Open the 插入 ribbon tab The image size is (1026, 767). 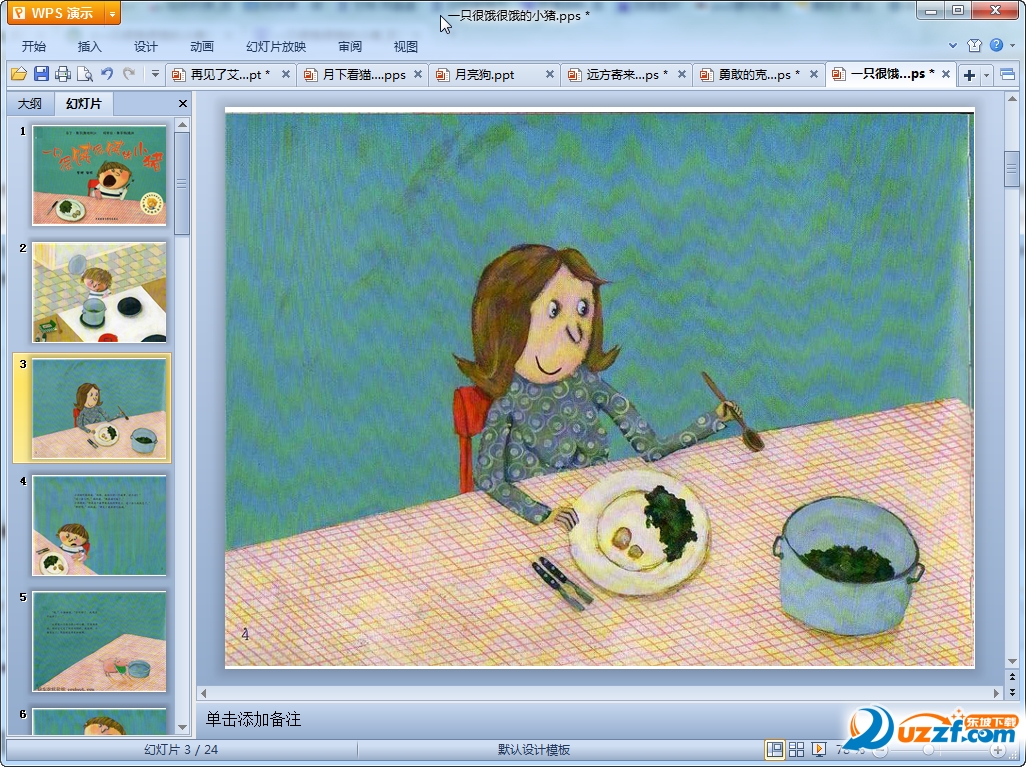coord(89,46)
